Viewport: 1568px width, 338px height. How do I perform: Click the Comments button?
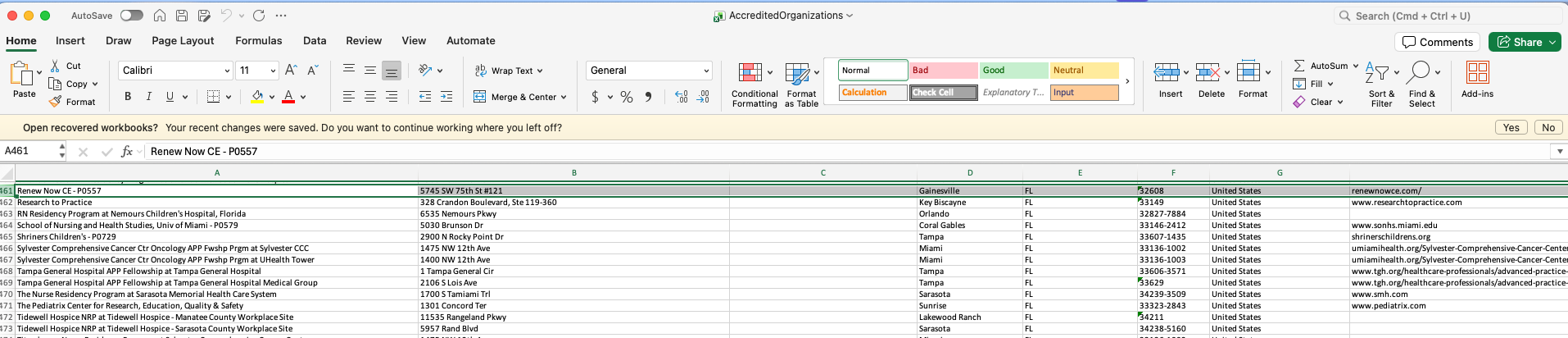click(x=1438, y=42)
